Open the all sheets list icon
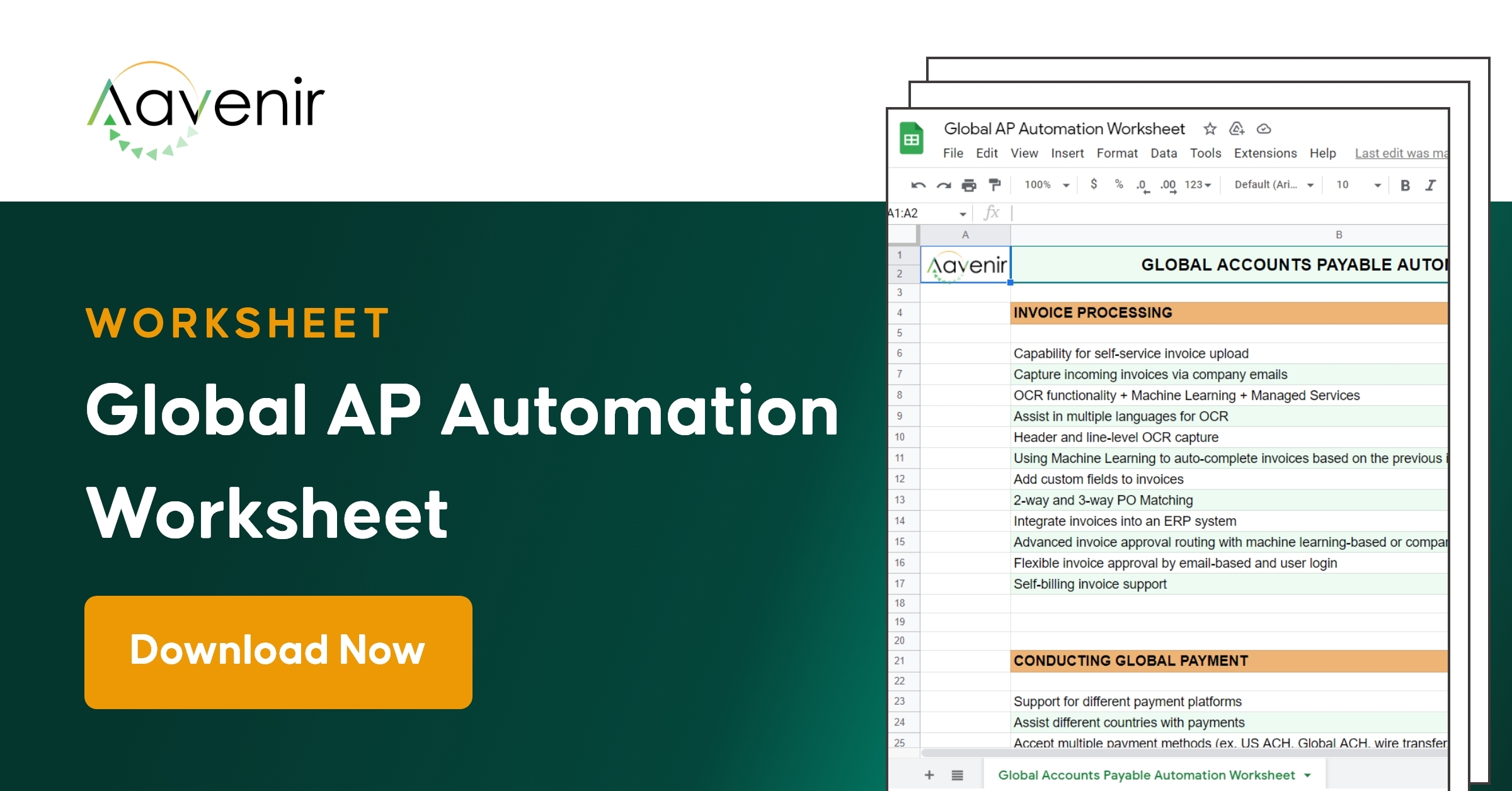1512x791 pixels. pos(958,775)
